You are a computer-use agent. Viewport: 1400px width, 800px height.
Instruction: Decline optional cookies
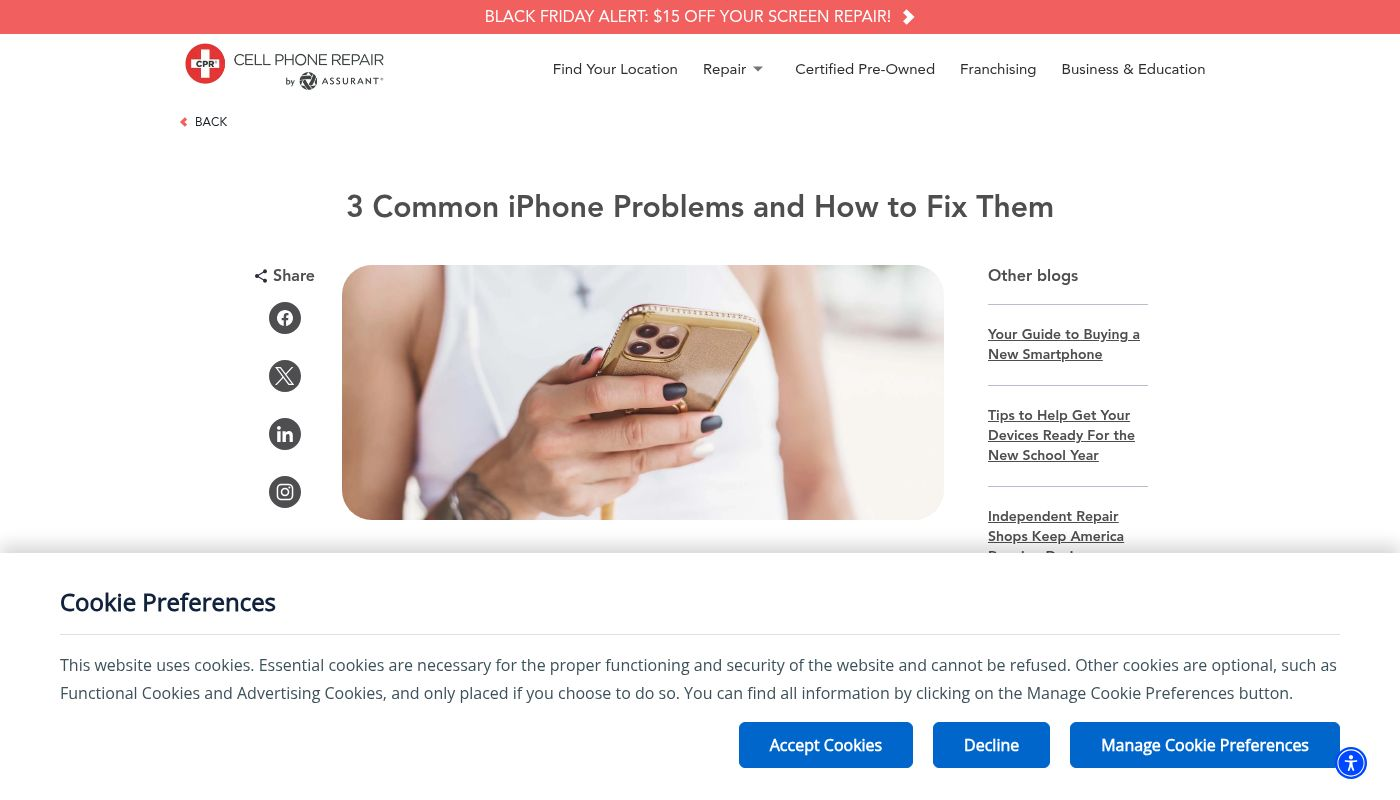[991, 745]
